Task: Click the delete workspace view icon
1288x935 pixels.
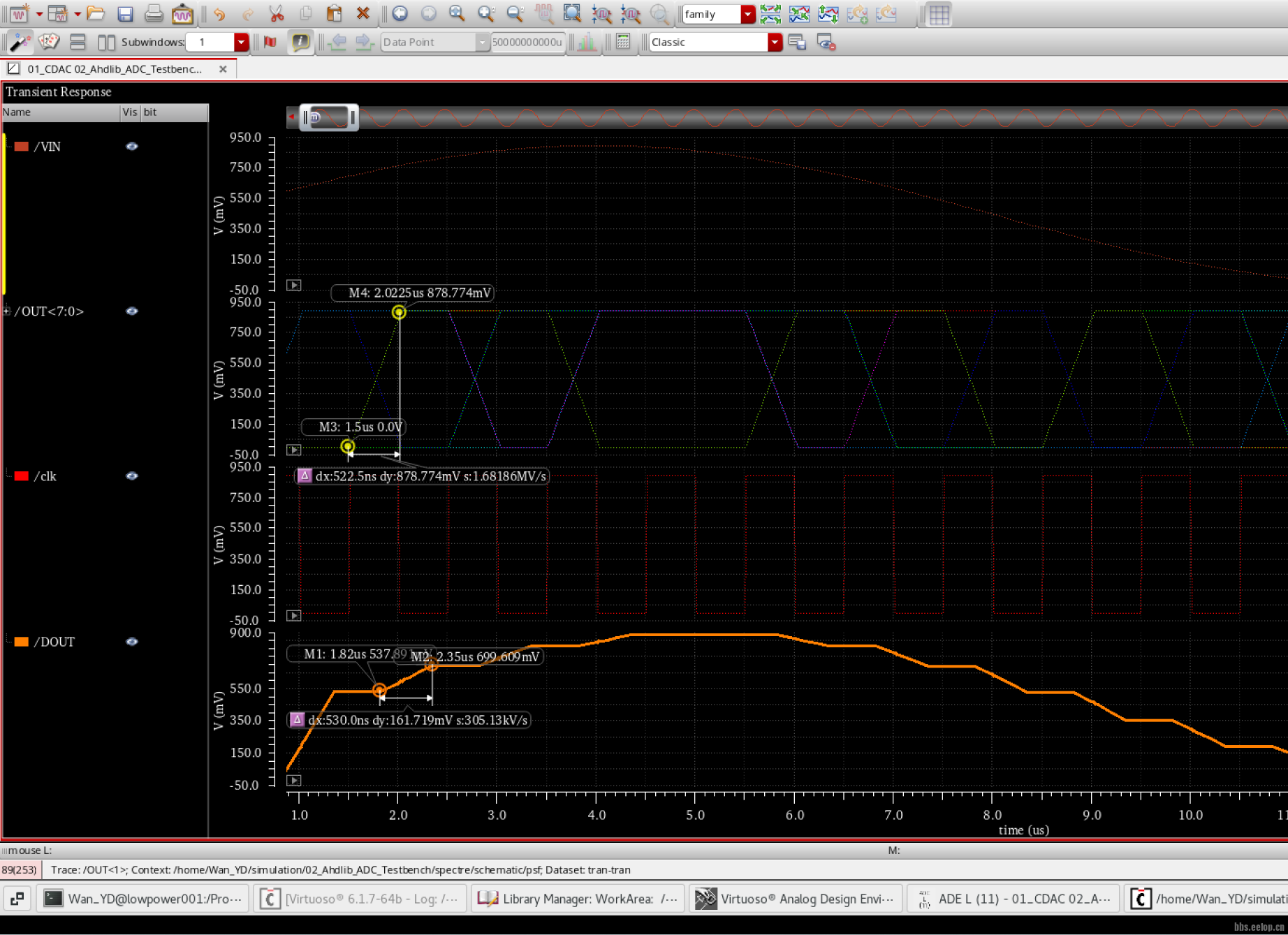Action: [x=826, y=42]
